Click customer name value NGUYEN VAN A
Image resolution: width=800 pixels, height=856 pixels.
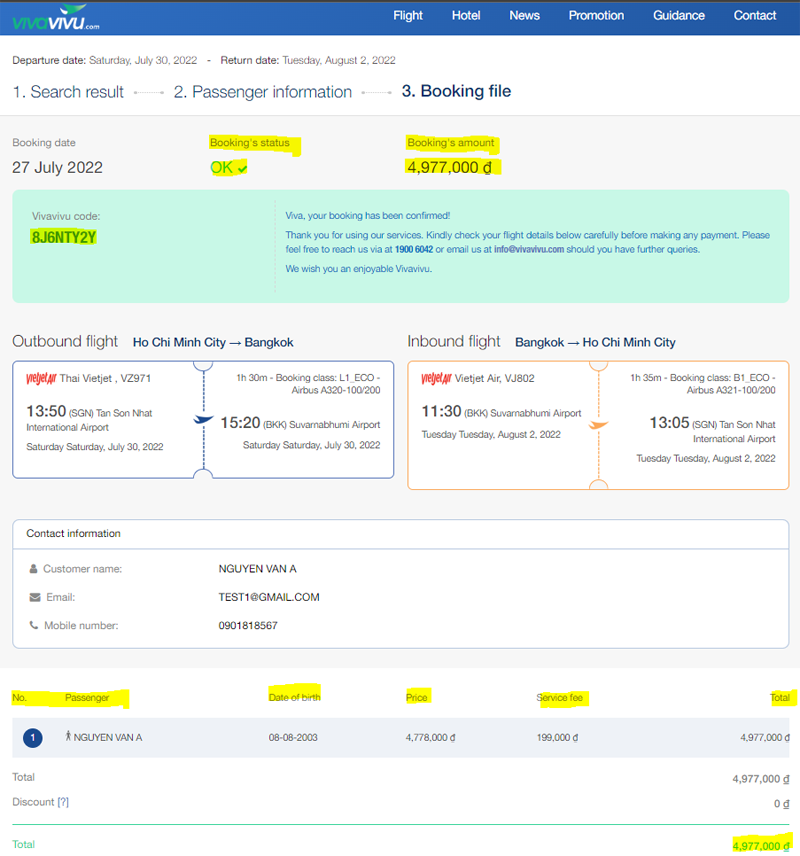[257, 569]
